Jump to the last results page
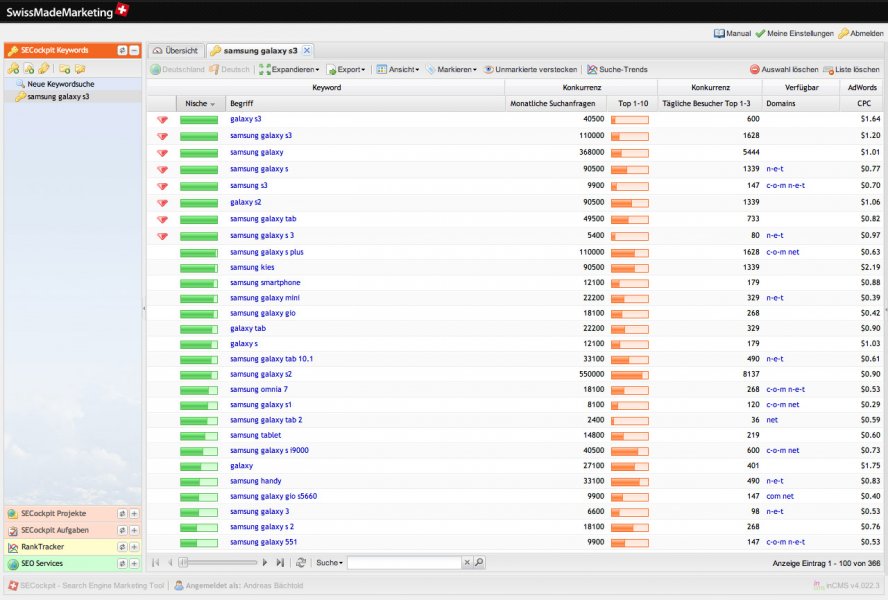888x600 pixels. click(x=280, y=563)
